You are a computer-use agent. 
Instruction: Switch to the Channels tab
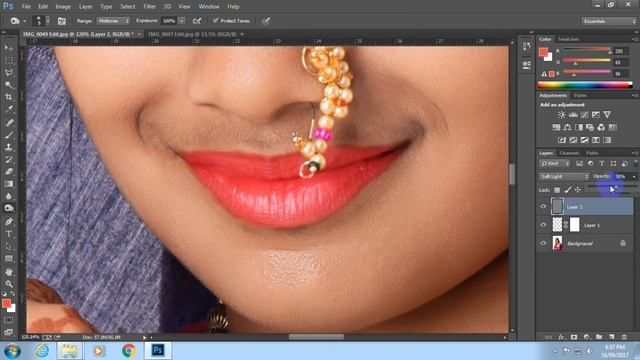[569, 153]
